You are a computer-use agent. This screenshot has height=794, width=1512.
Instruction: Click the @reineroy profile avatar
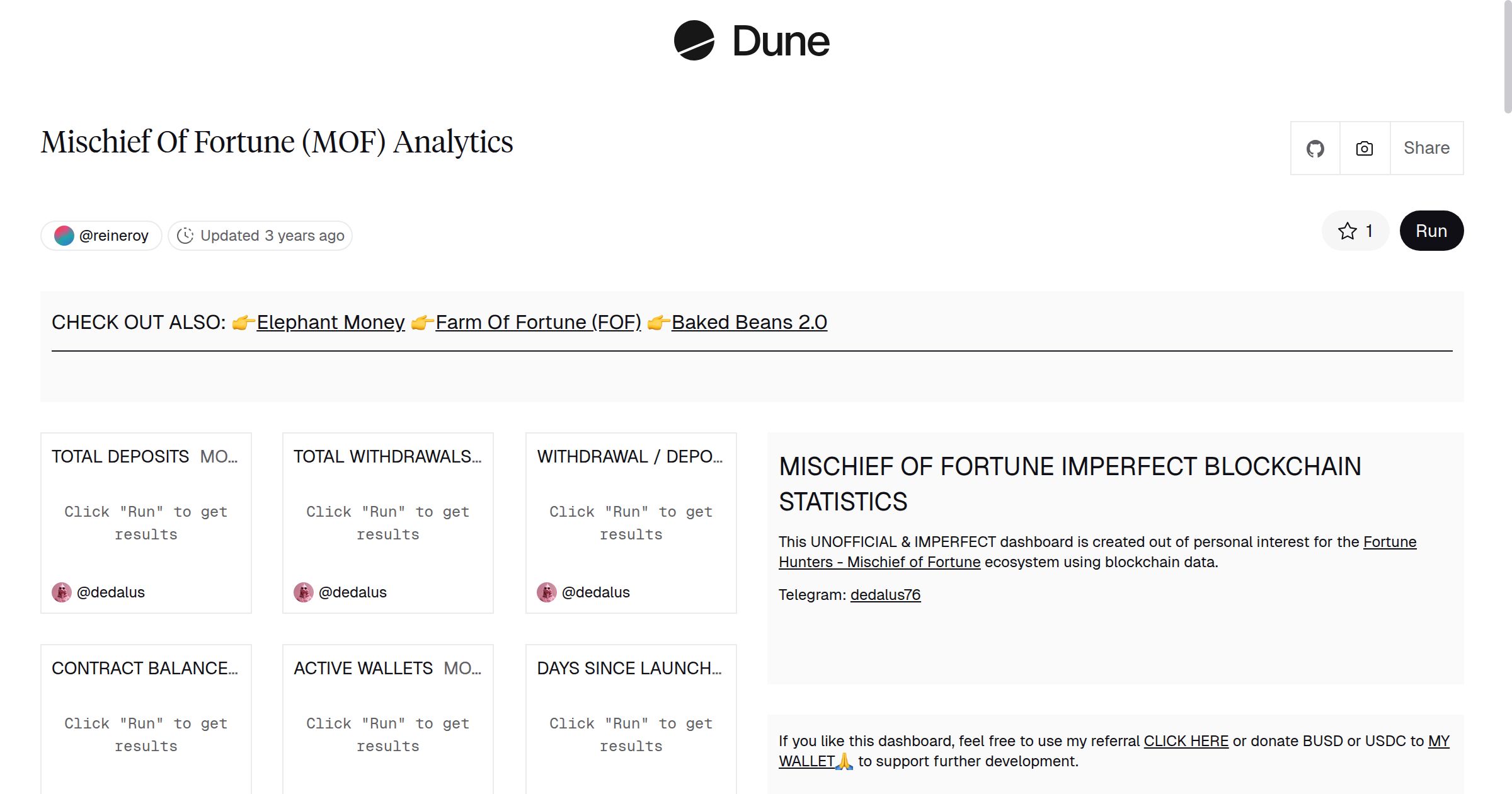[65, 235]
